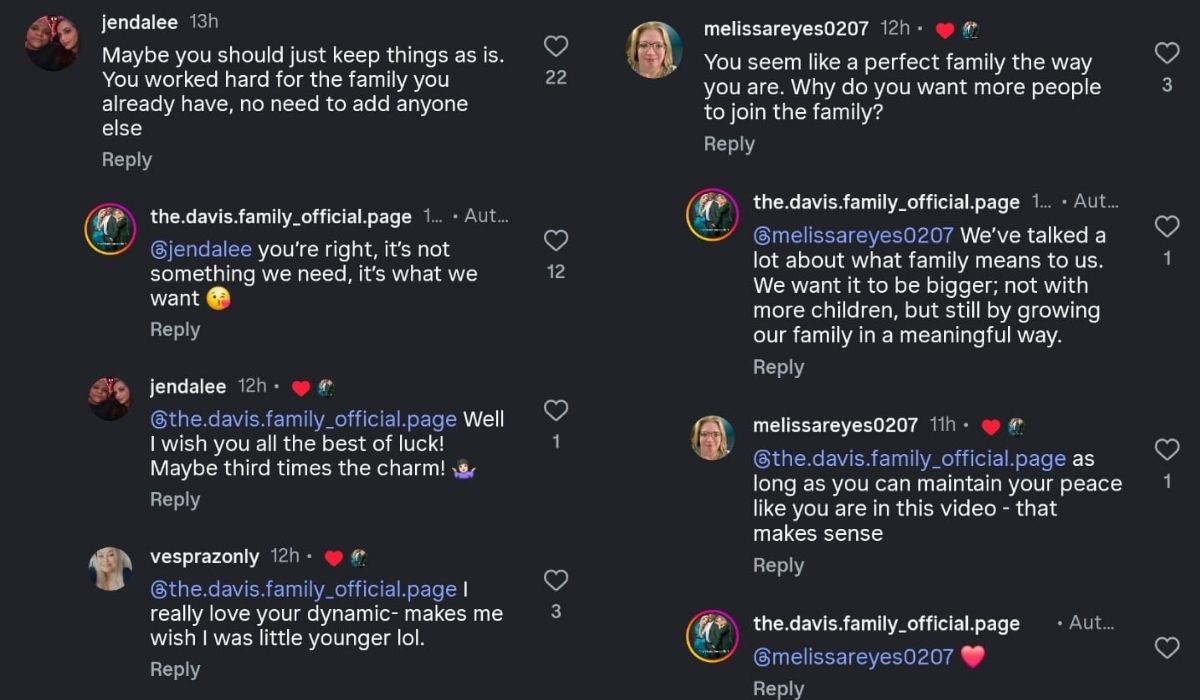View jendalee's profile picture on top comment
The width and height of the screenshot is (1200, 700).
click(53, 43)
